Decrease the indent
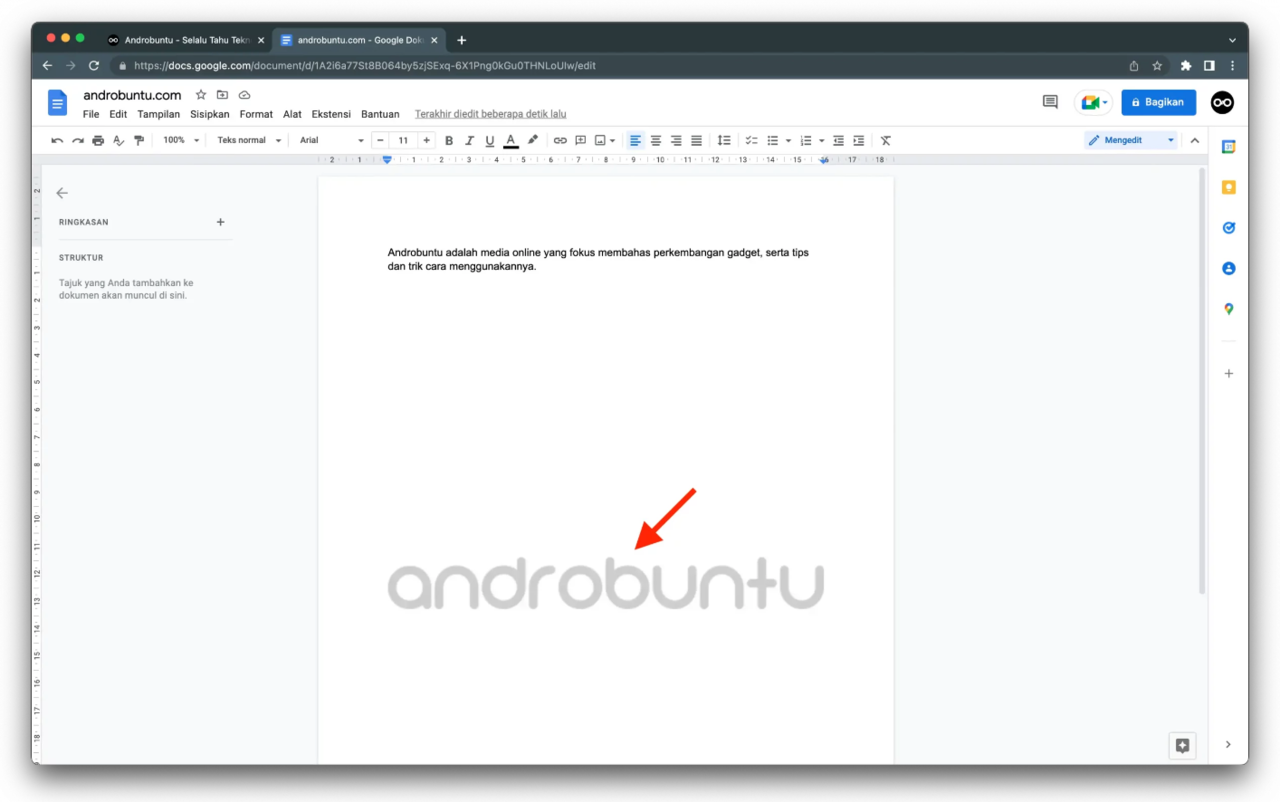The width and height of the screenshot is (1280, 802). [838, 141]
